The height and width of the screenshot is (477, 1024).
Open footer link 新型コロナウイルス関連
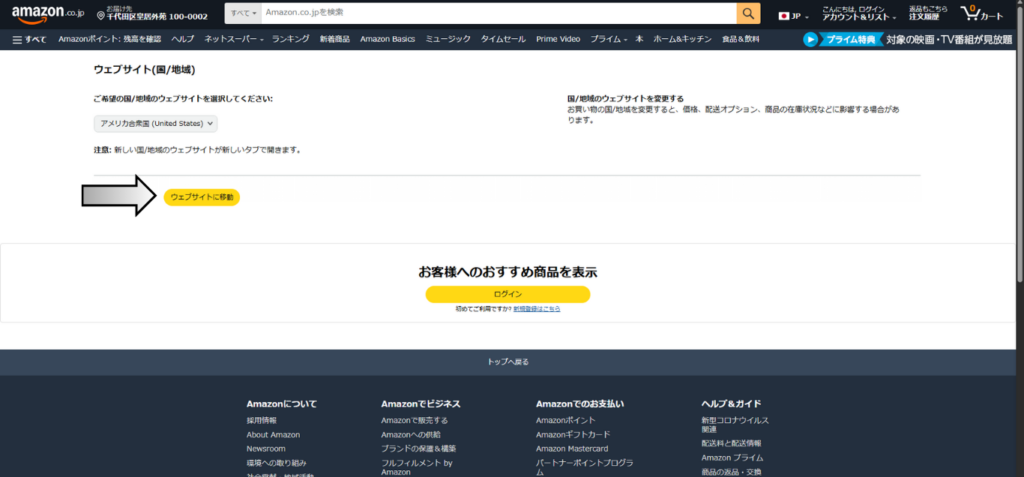click(x=735, y=425)
